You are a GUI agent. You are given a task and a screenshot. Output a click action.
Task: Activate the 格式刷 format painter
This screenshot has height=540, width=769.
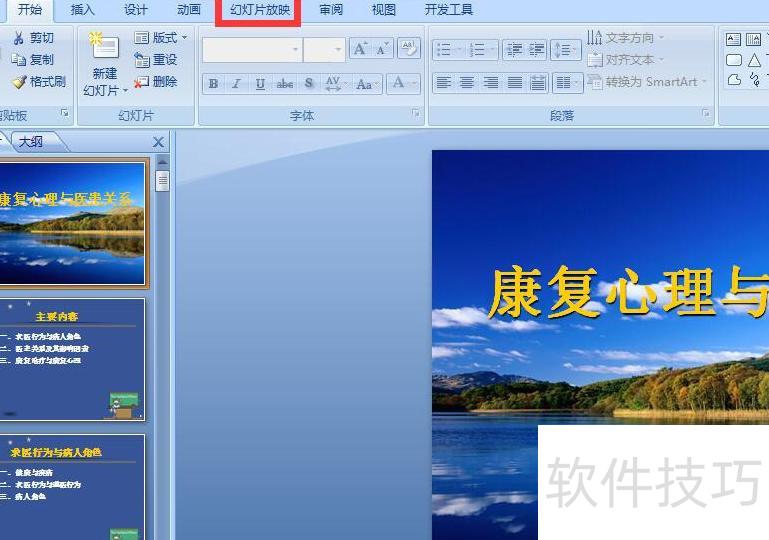39,81
